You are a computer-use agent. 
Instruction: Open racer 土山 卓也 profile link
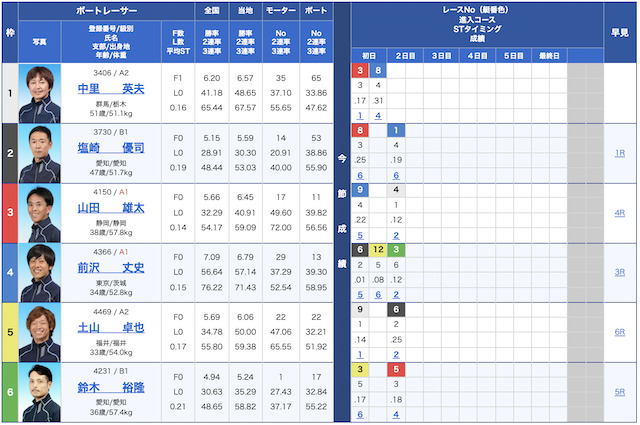(x=111, y=327)
